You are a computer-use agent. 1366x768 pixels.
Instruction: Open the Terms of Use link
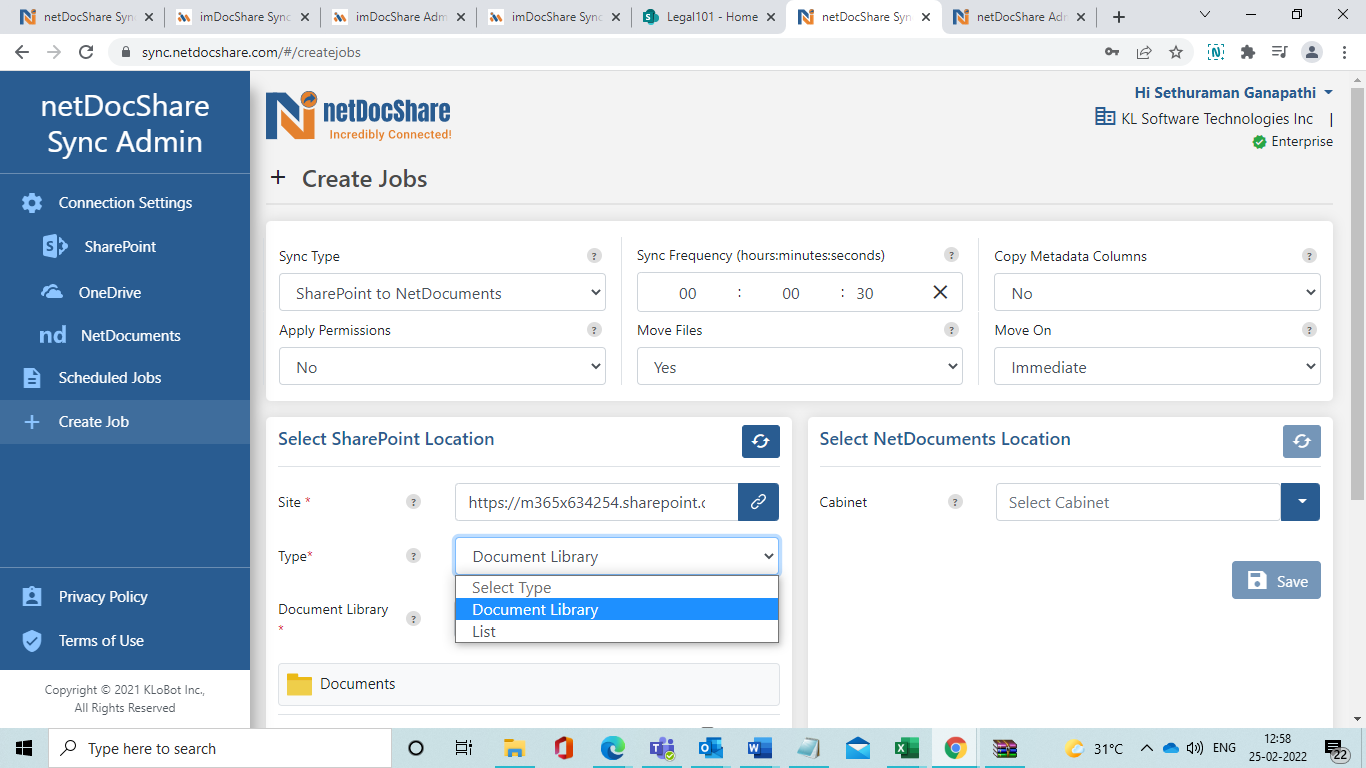click(x=101, y=641)
